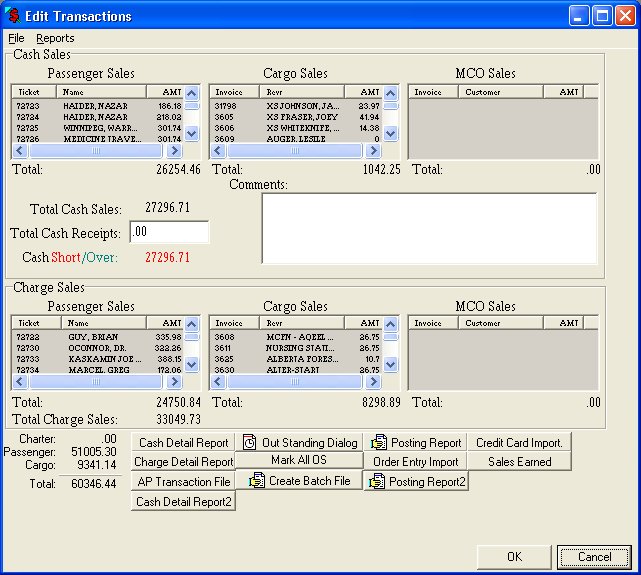Click Order Entry Import
The height and width of the screenshot is (575, 641).
[x=415, y=462]
